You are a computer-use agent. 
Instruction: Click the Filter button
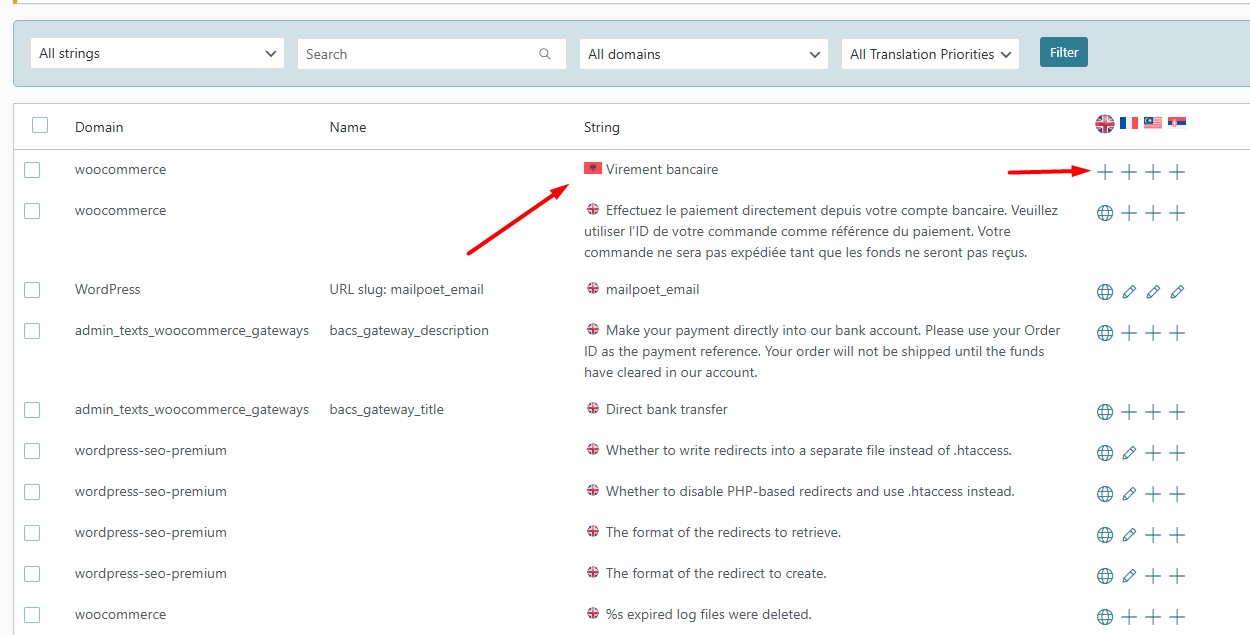tap(1063, 51)
